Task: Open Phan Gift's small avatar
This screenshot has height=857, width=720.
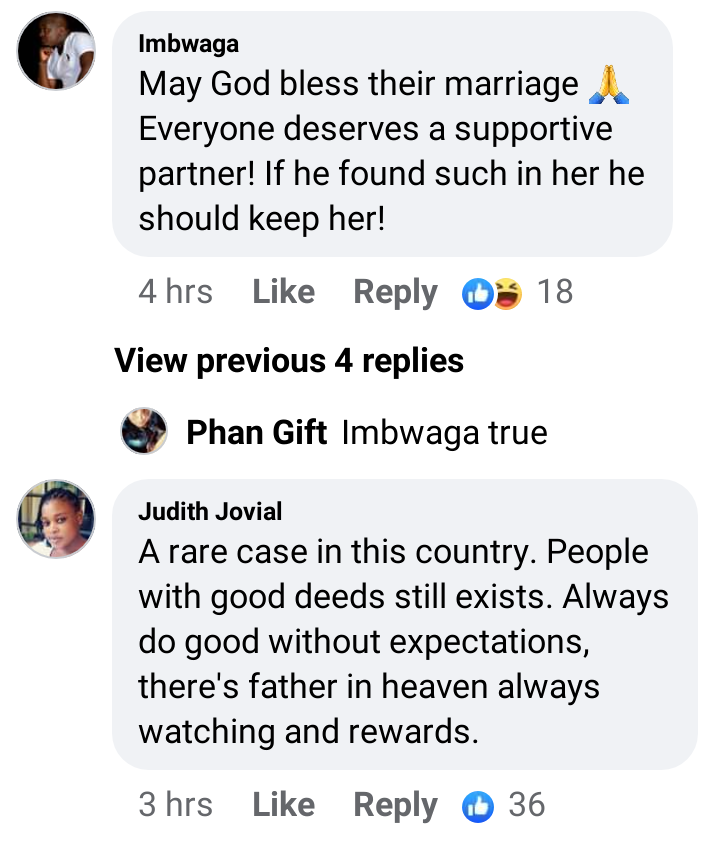Action: coord(144,431)
